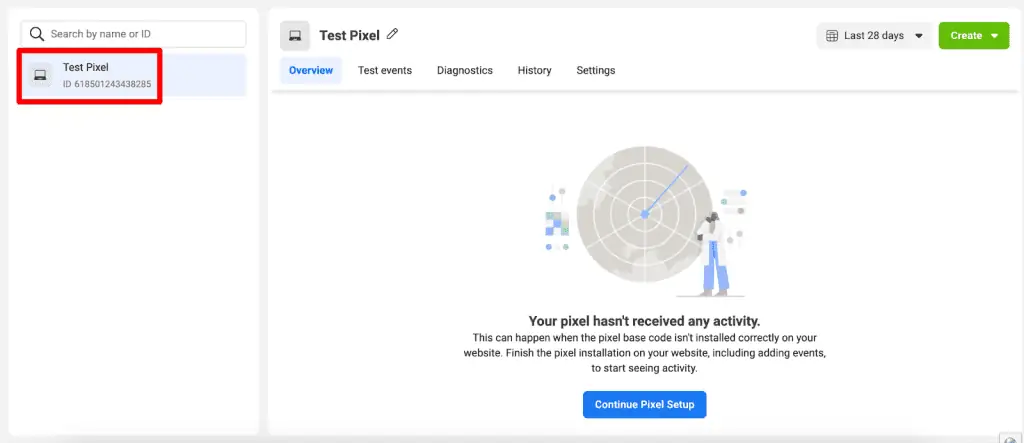Click the pixel device icon beside the page title
This screenshot has width=1024, height=443.
click(295, 36)
